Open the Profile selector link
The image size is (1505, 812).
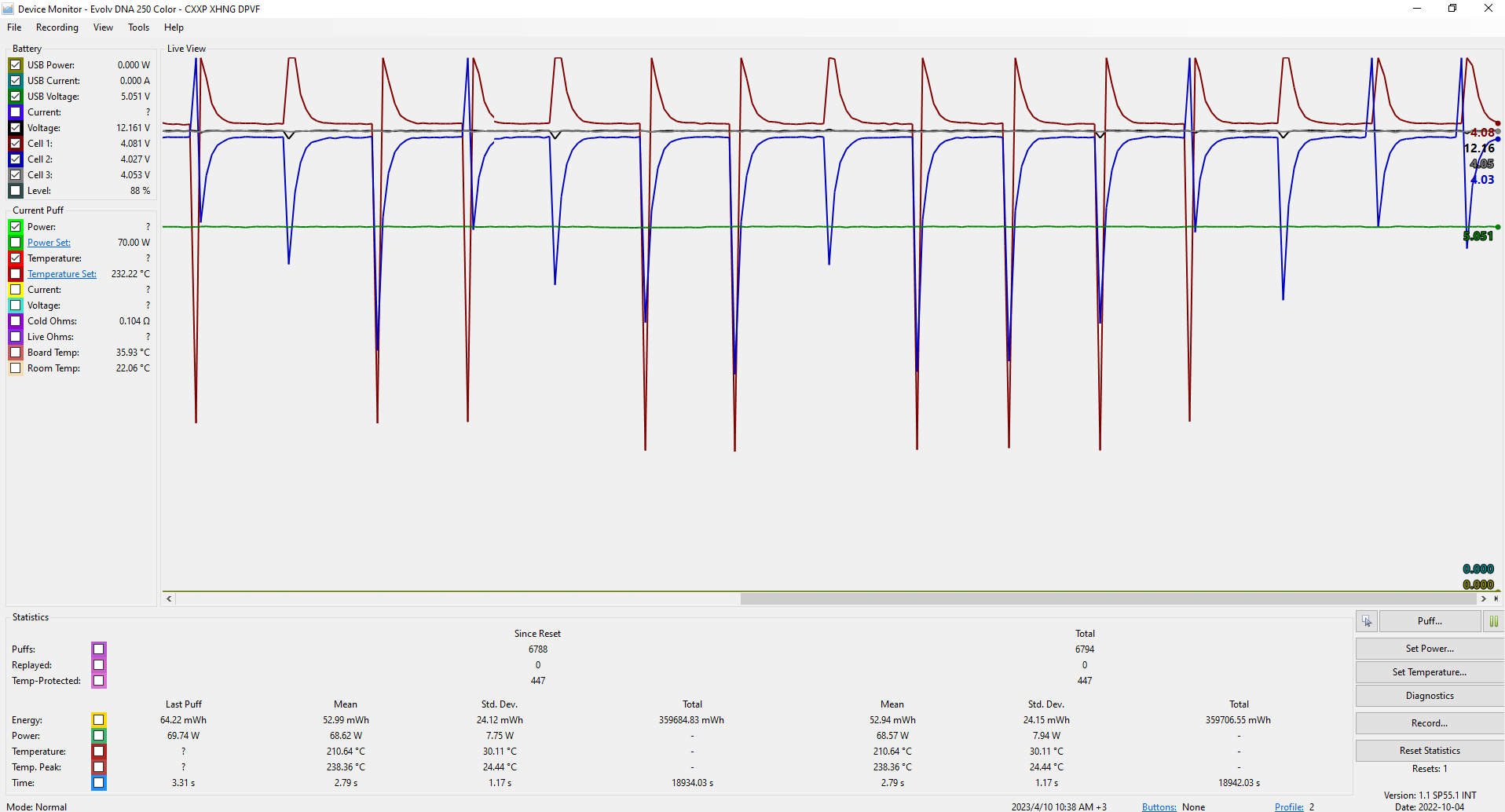click(x=1288, y=807)
